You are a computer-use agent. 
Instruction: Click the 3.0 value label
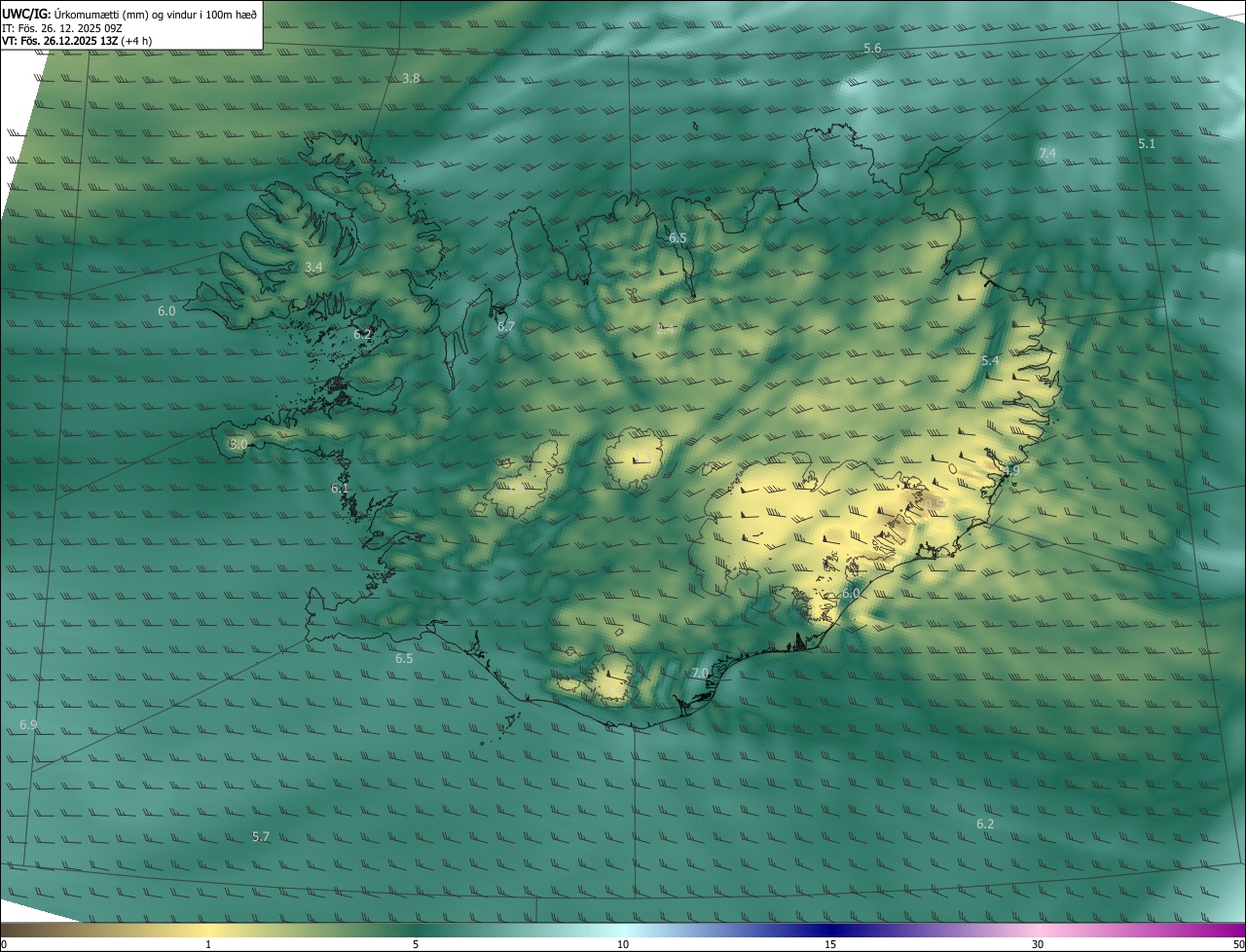[238, 444]
